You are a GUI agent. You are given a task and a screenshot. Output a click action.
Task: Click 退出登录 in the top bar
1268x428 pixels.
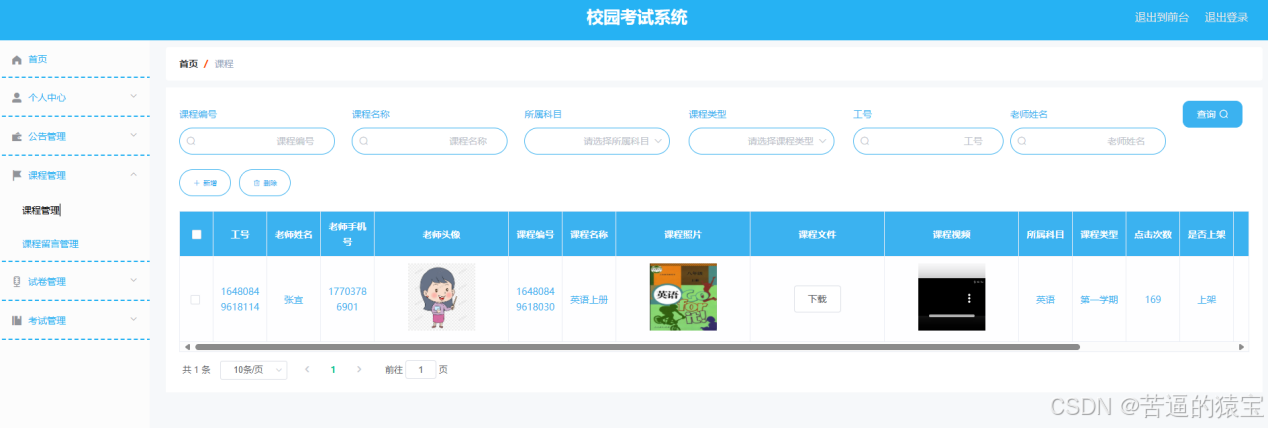click(1226, 18)
